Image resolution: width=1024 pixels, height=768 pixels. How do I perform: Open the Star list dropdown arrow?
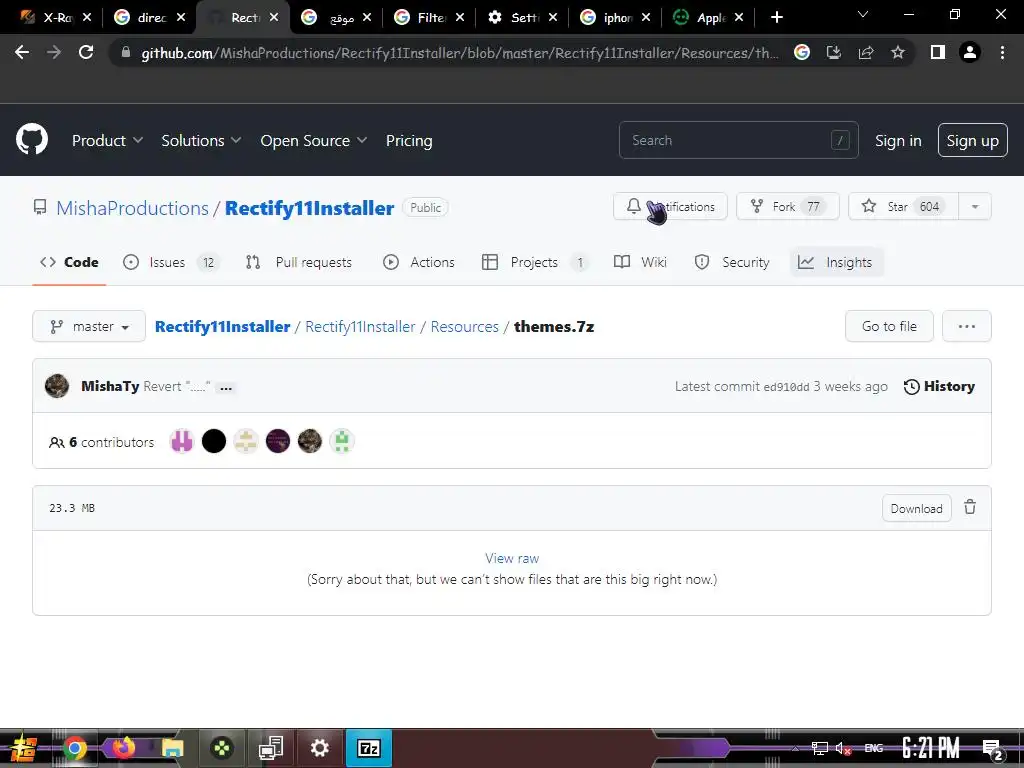pos(975,206)
